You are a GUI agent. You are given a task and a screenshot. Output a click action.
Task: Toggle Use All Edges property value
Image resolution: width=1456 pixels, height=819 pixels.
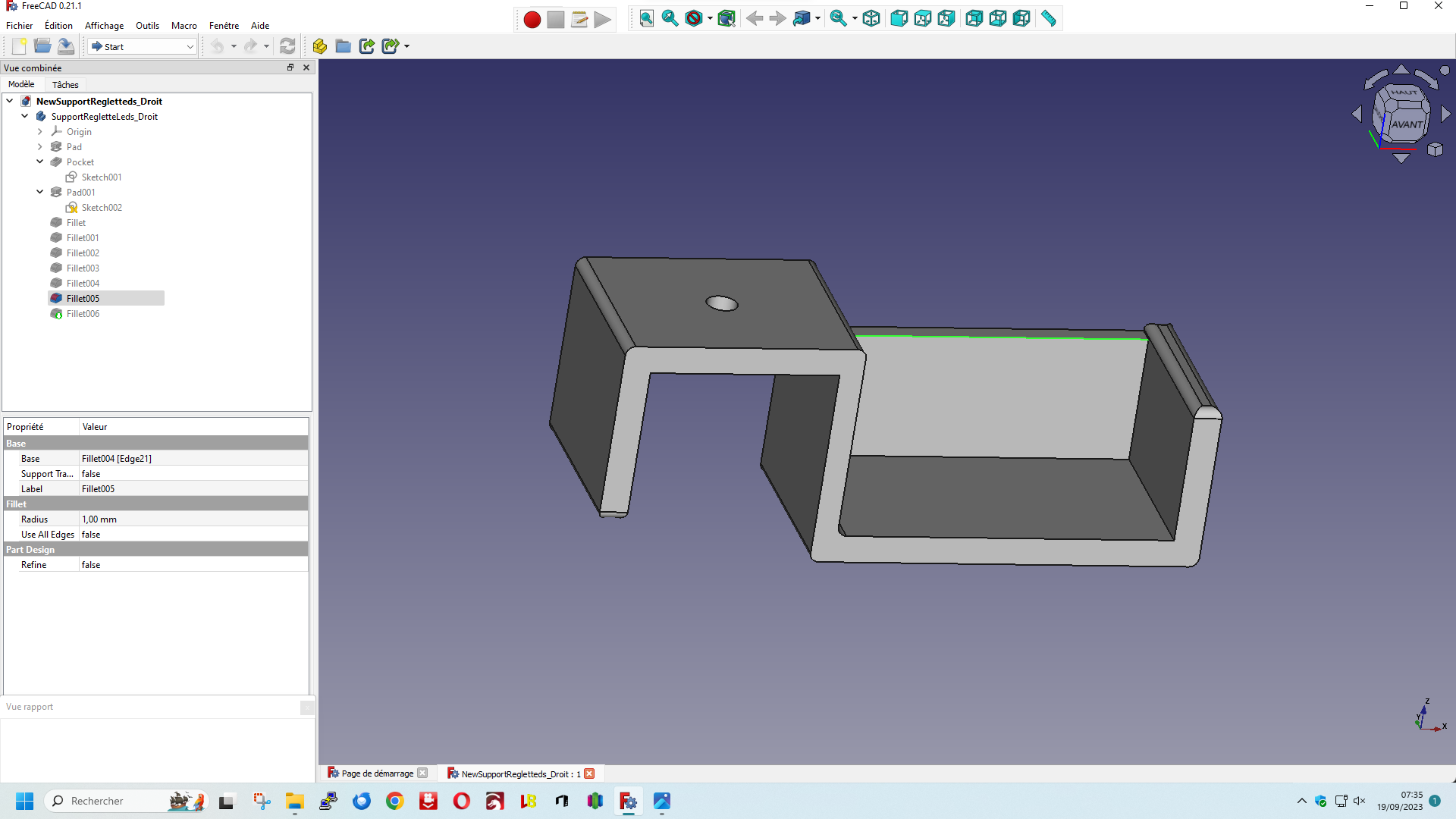pyautogui.click(x=193, y=535)
